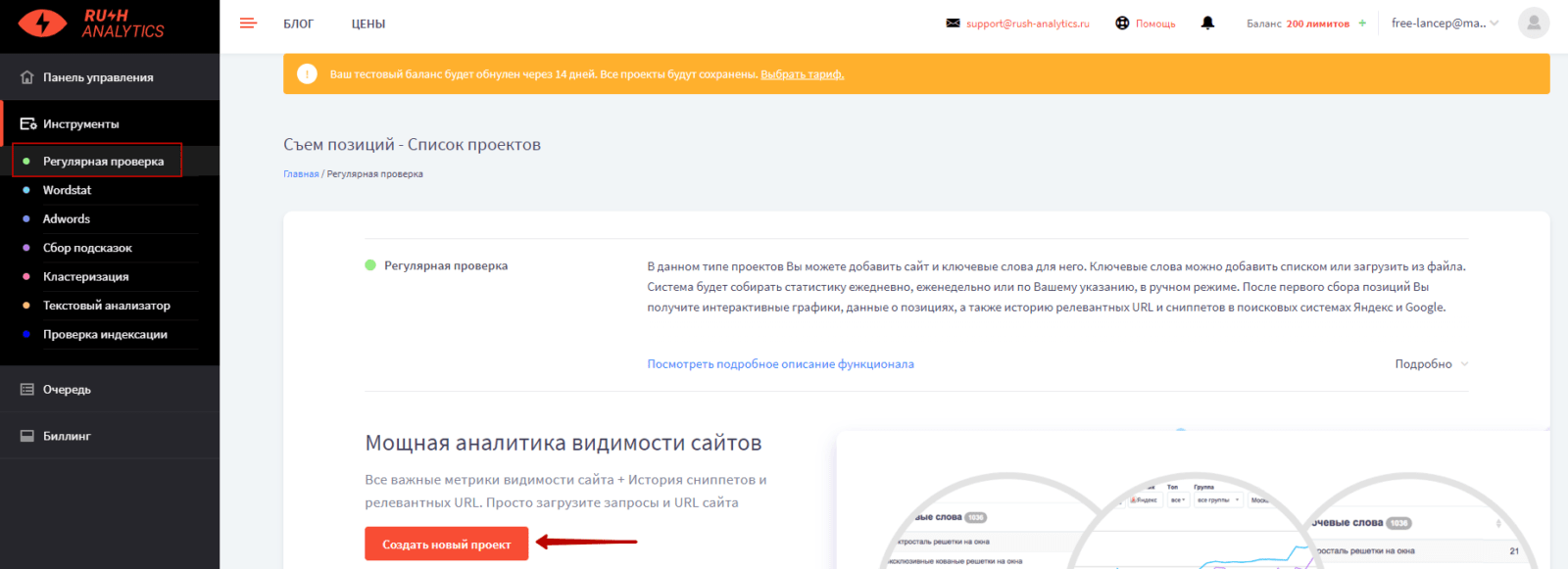Screen dimensions: 1568x569
Task: Expand the account dropdown free-lancep@ma..
Action: 1445,23
